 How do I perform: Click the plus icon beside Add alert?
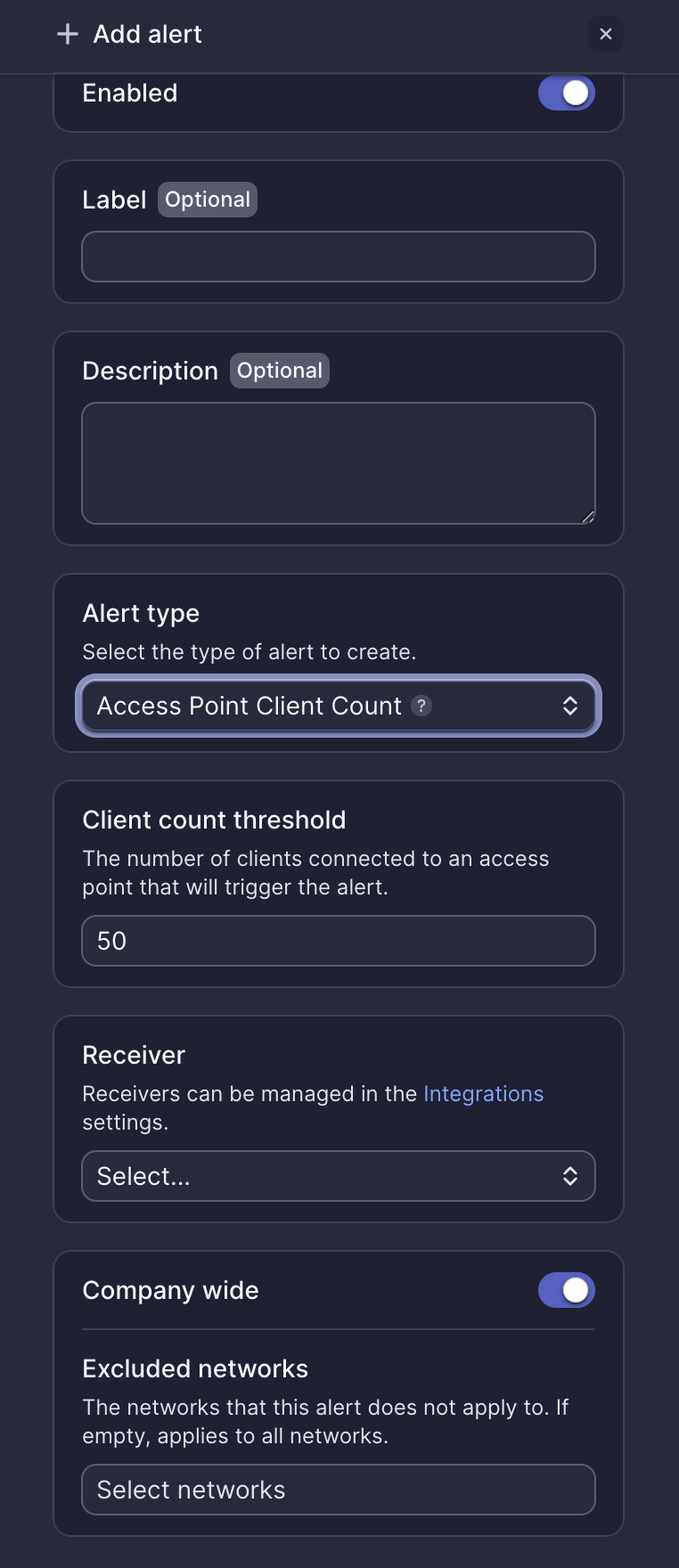[x=68, y=35]
